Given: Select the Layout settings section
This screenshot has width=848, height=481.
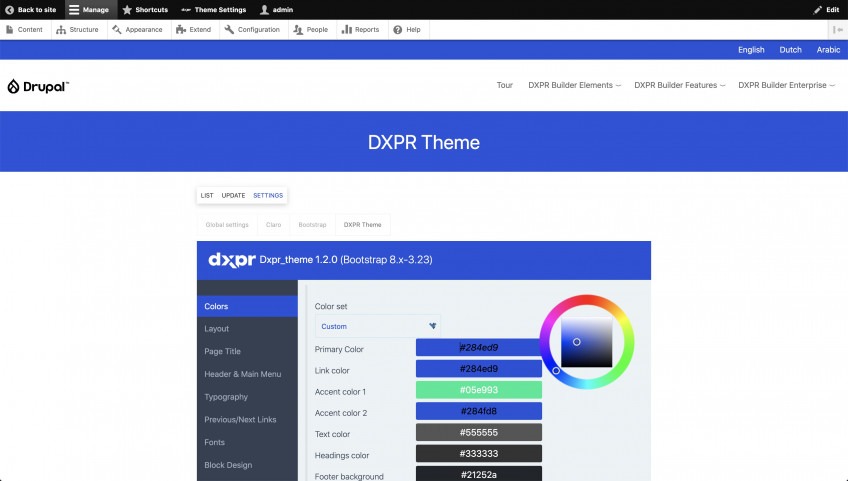Looking at the screenshot, I should [x=247, y=328].
